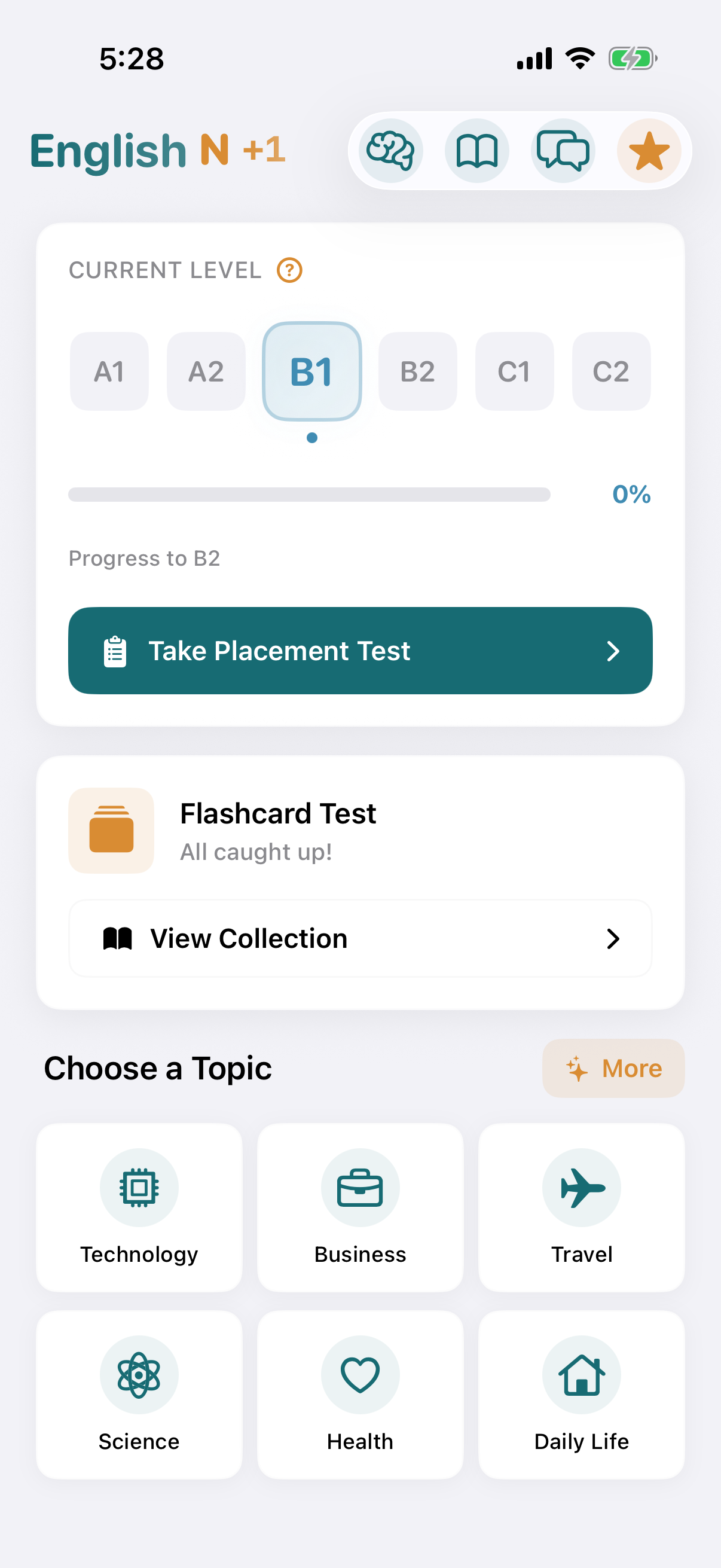Tap the orange flashcard stack icon
Screen dimensions: 721x1568
111,830
